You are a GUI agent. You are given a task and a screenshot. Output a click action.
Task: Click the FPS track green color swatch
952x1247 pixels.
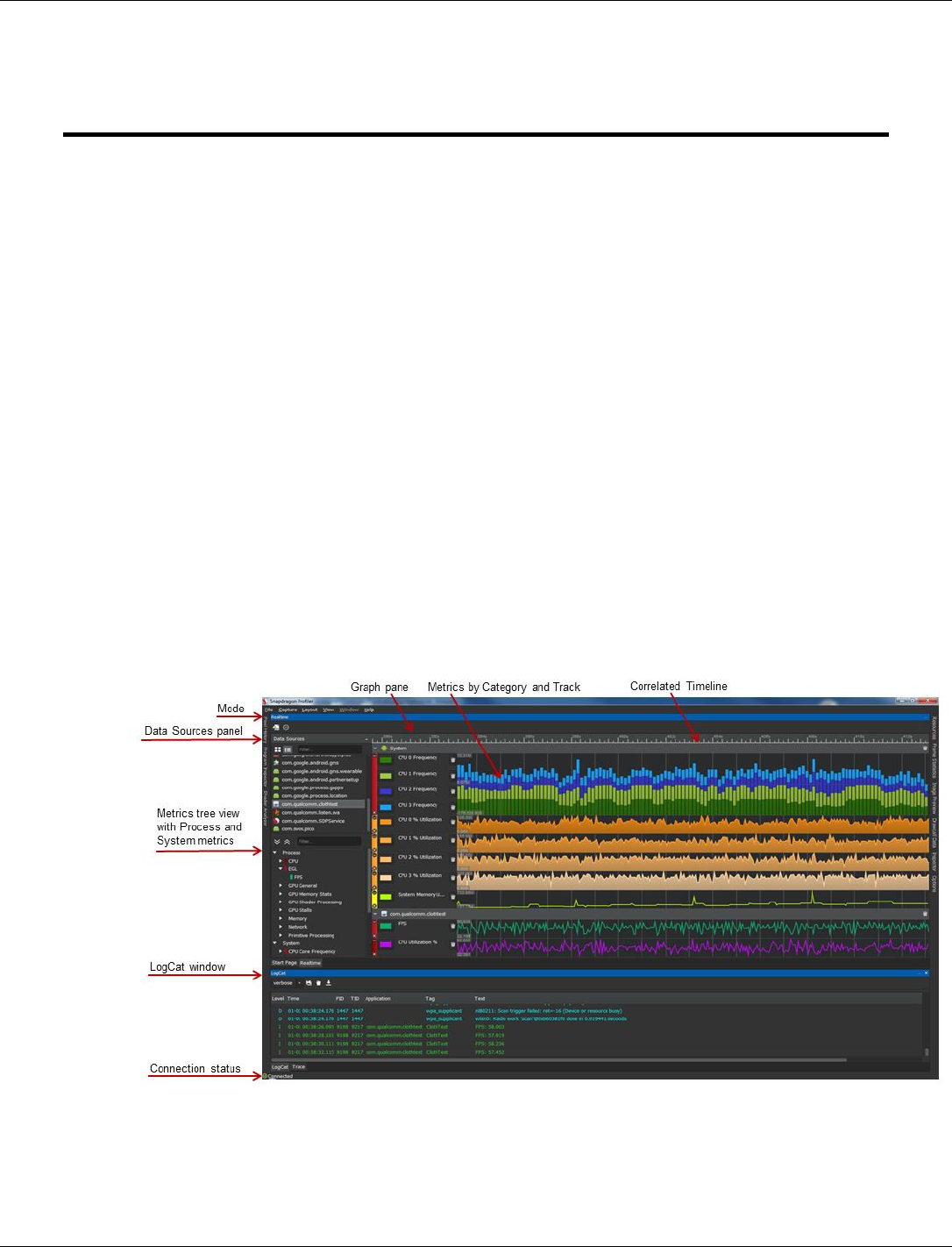coord(386,926)
